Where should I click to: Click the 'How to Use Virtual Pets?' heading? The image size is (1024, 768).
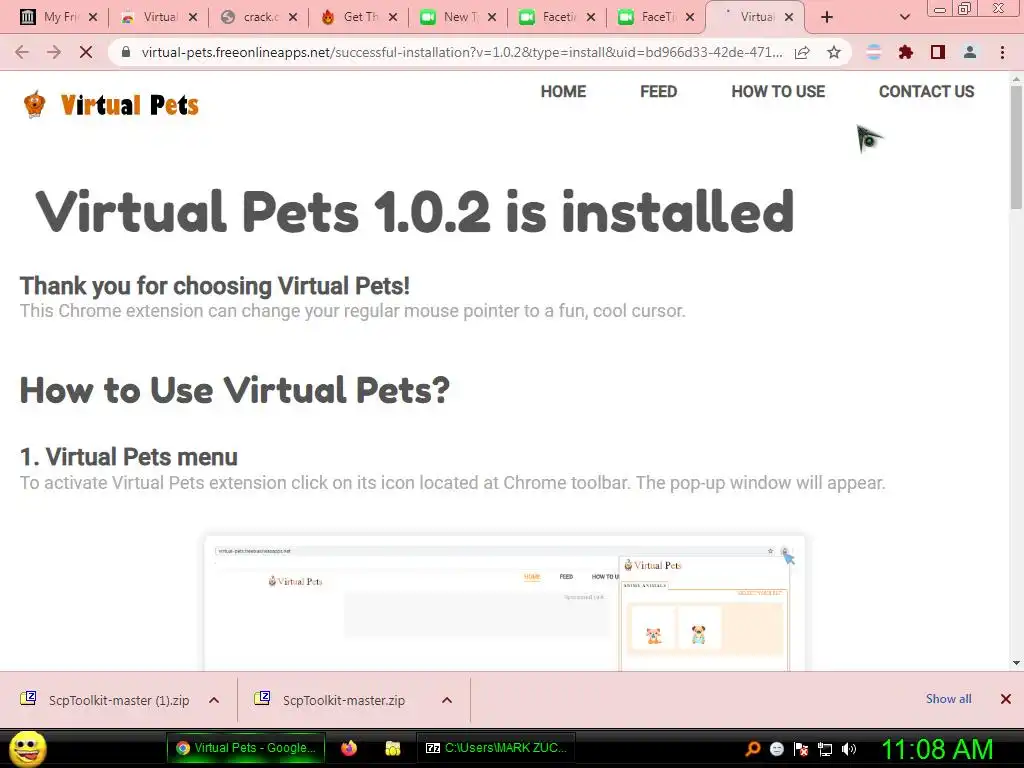point(235,390)
